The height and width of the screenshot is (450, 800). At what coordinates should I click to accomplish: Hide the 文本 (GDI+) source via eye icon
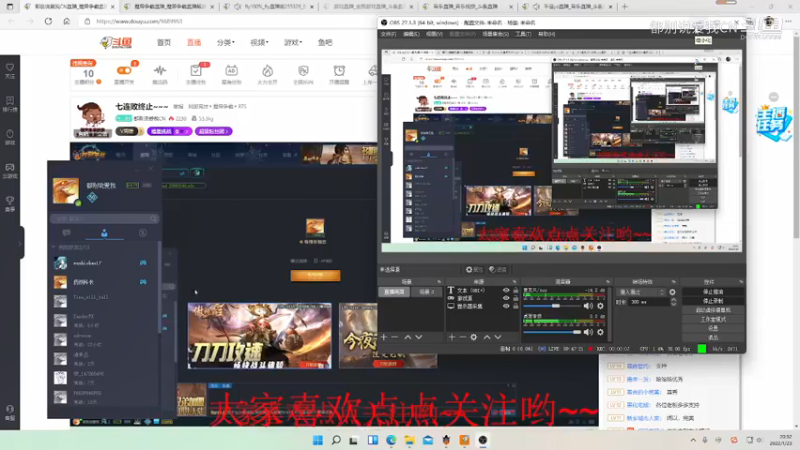[506, 290]
